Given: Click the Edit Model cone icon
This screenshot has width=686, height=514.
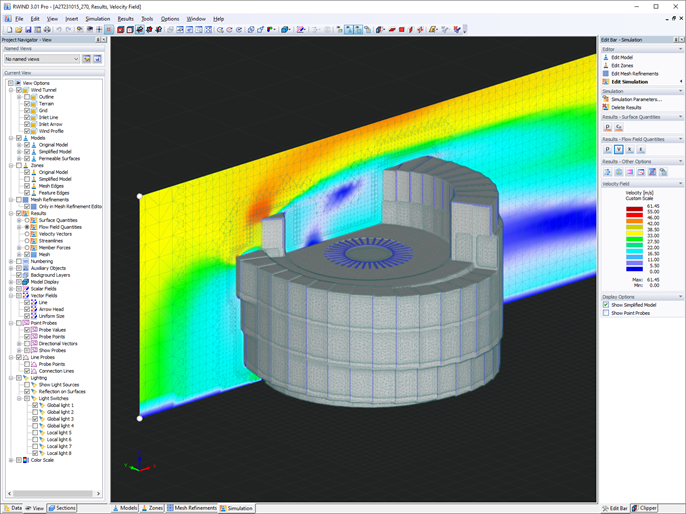Looking at the screenshot, I should pos(606,57).
